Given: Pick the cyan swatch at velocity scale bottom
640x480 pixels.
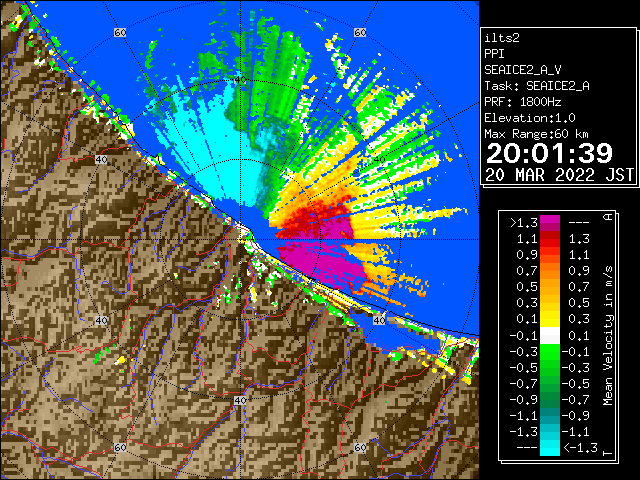Looking at the screenshot, I should [x=550, y=448].
